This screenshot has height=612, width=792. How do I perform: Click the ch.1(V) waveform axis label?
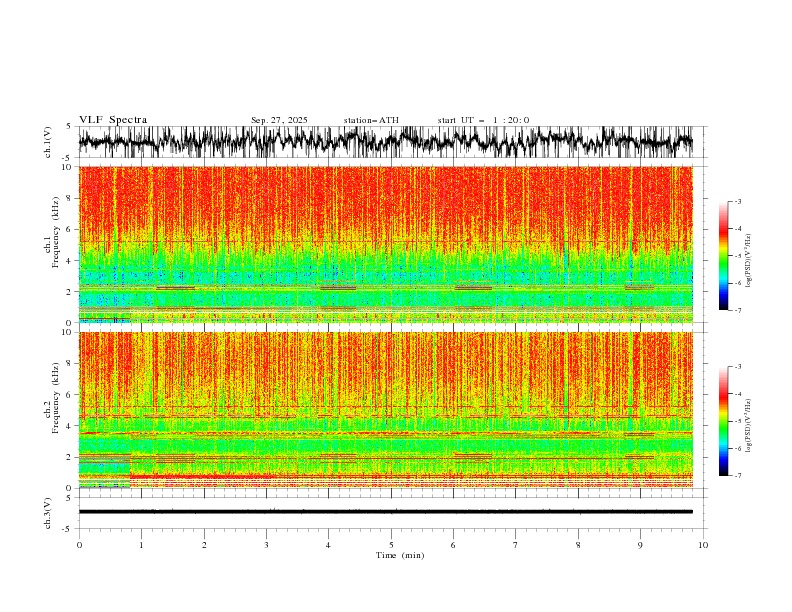click(x=48, y=142)
